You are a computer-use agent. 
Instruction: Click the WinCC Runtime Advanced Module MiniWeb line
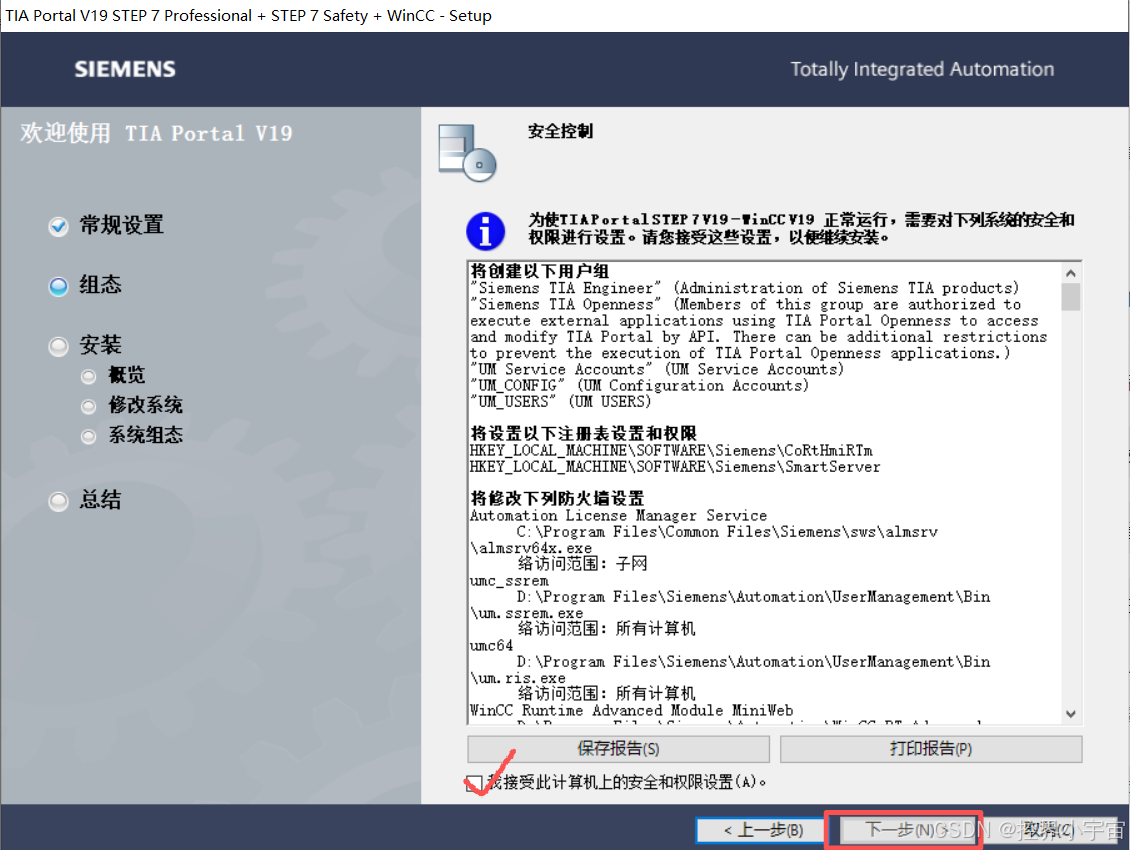coord(631,710)
